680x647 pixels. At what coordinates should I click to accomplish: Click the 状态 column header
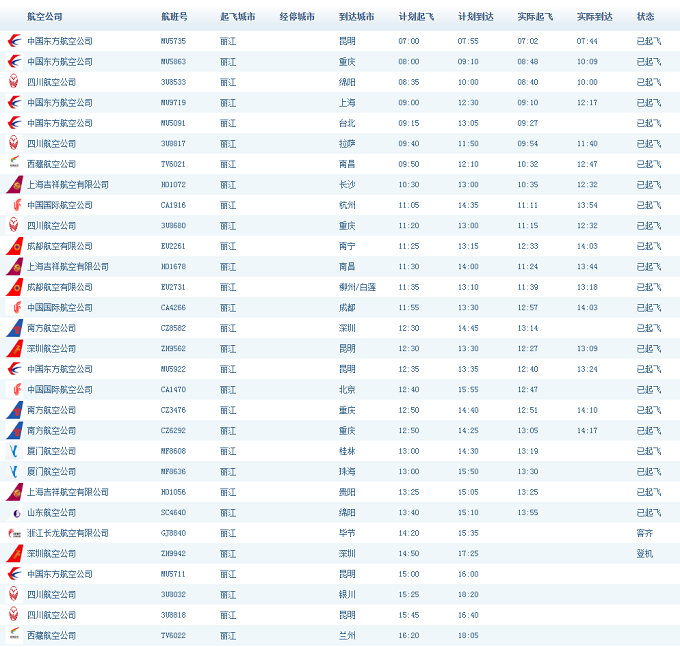tap(645, 17)
